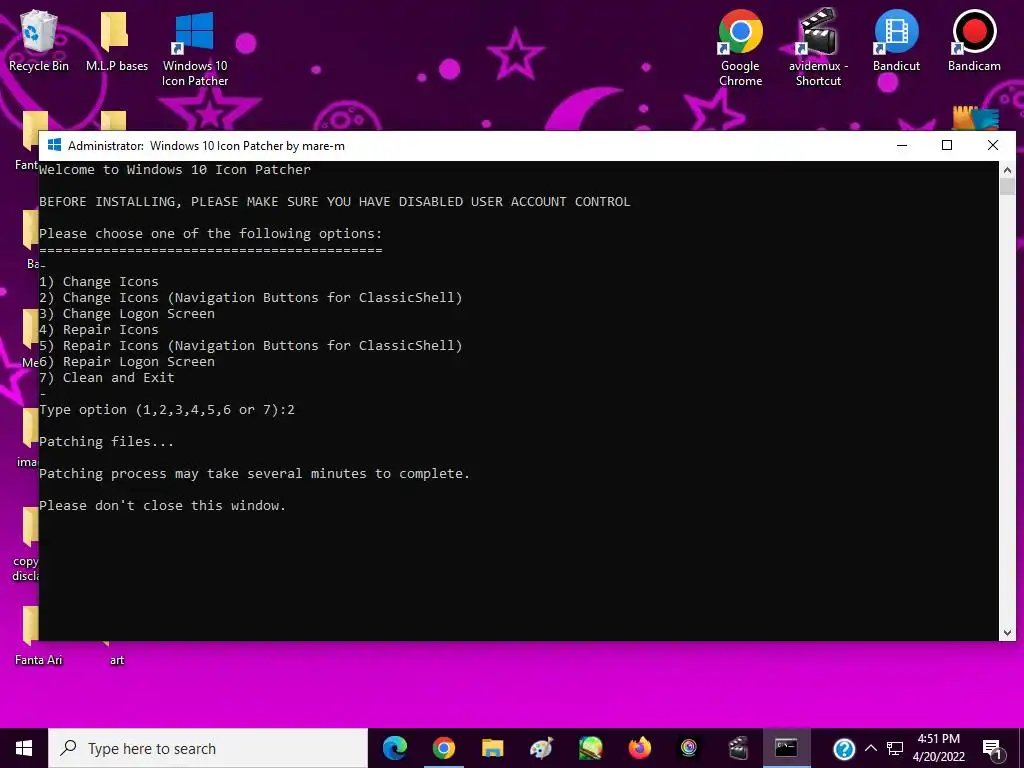Click the "6) Repair Logon Screen" line
The height and width of the screenshot is (768, 1024).
click(x=127, y=362)
